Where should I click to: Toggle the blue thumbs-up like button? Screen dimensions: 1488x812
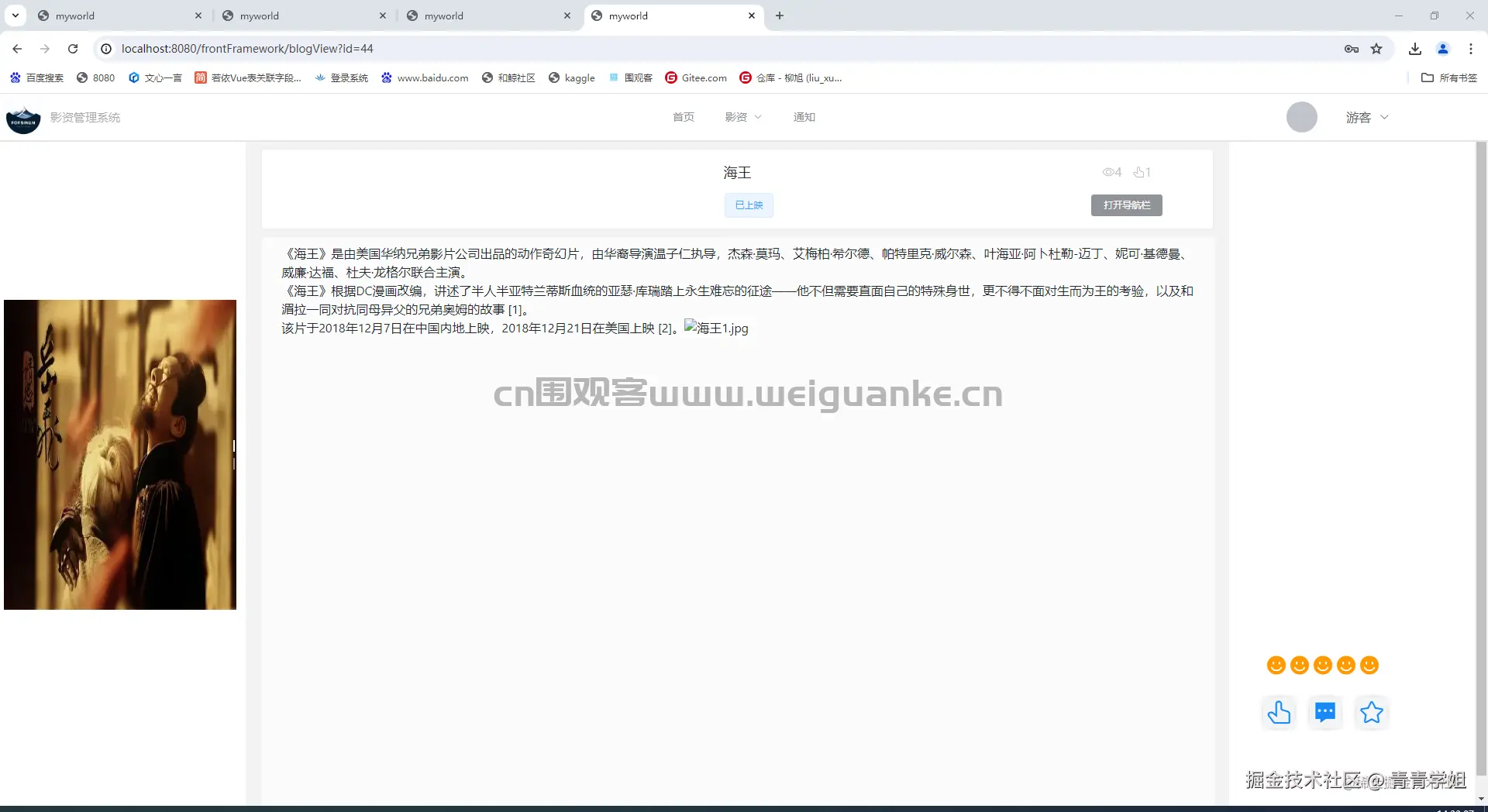pos(1279,712)
